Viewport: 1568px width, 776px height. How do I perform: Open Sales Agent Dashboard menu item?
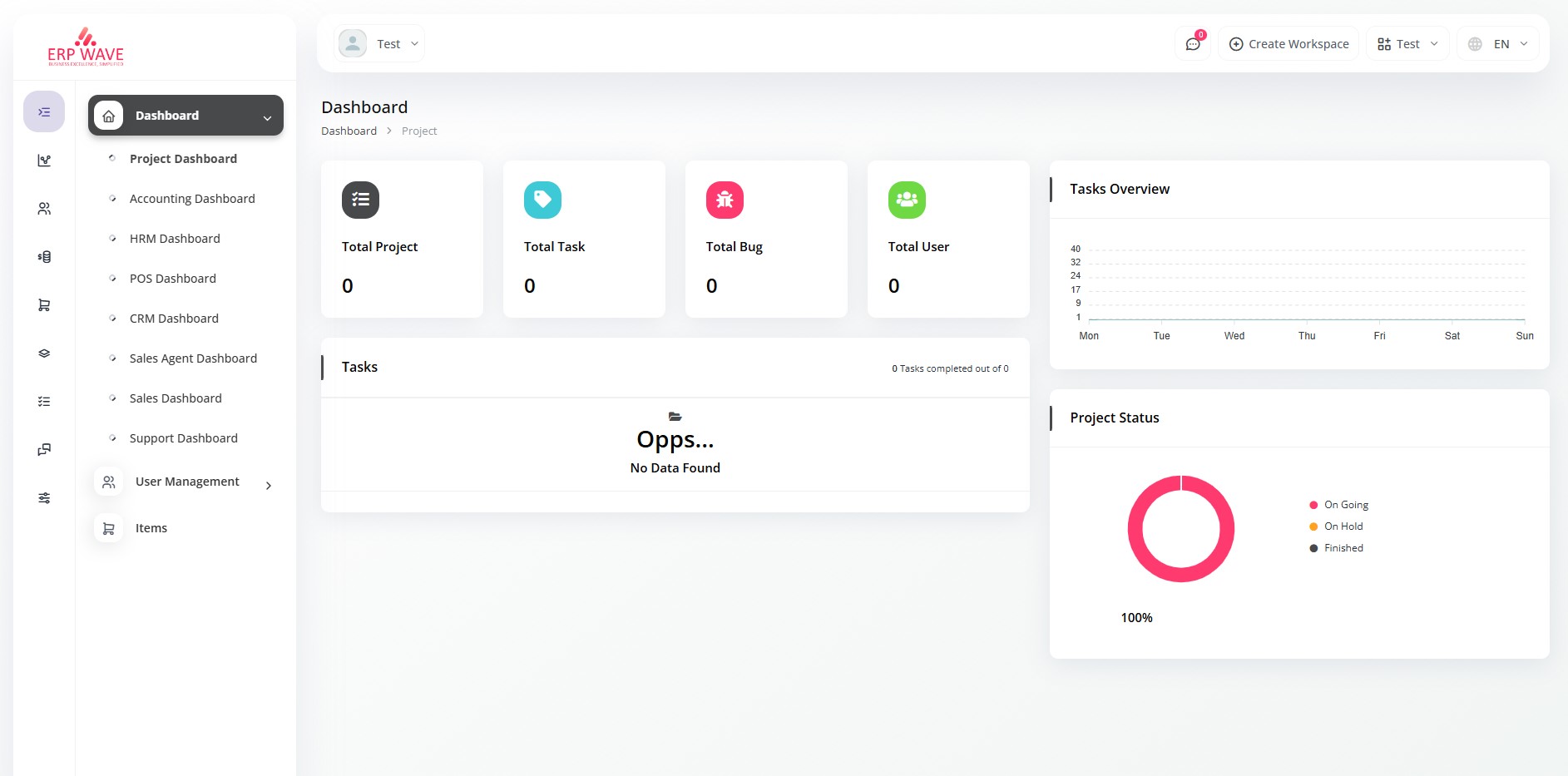[x=193, y=358]
